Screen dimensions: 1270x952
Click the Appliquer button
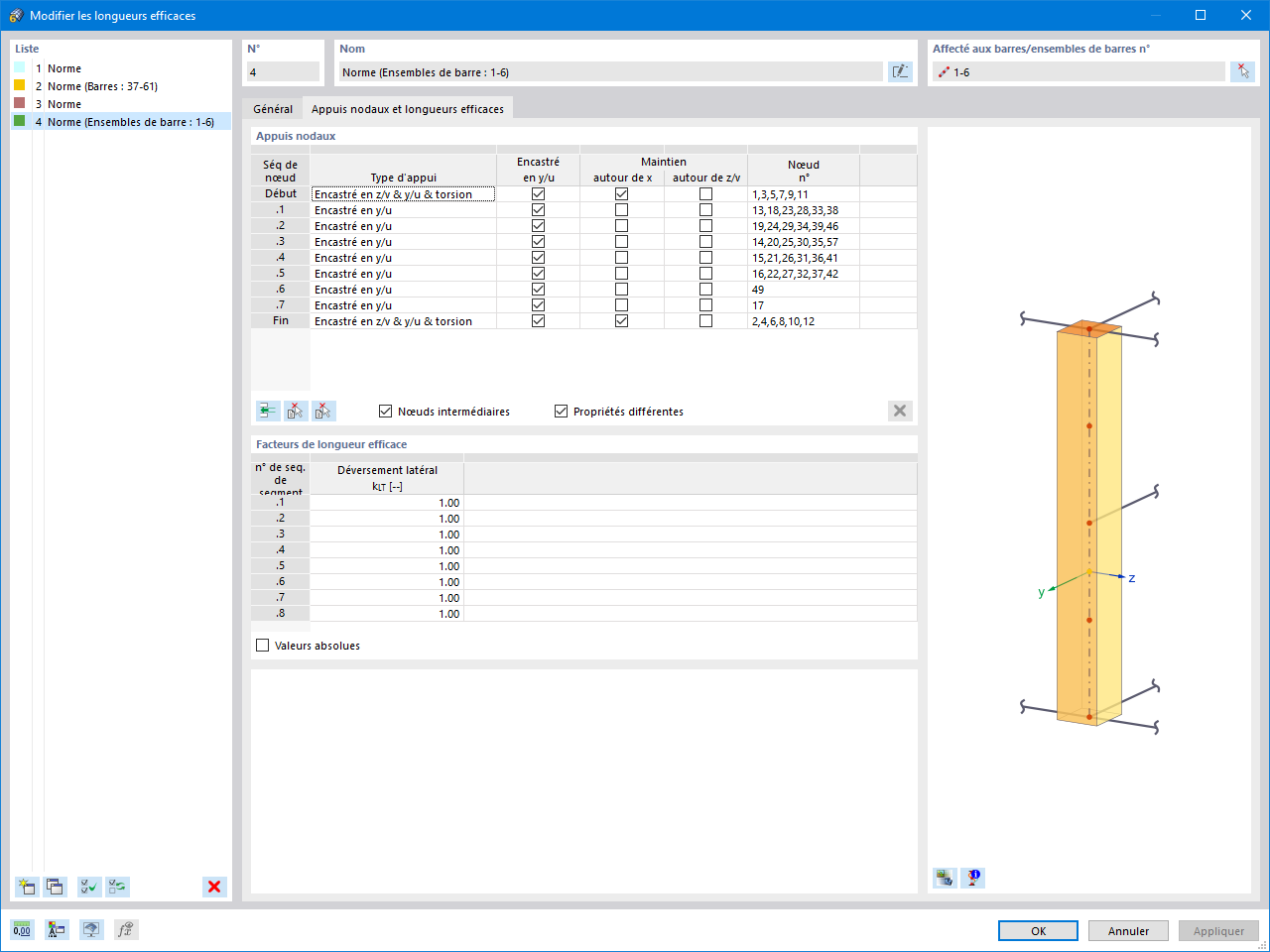1218,931
